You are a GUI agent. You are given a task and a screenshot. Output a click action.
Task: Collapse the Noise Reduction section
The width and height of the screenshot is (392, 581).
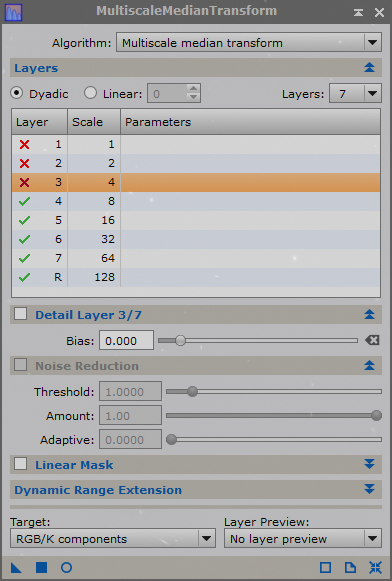point(369,366)
